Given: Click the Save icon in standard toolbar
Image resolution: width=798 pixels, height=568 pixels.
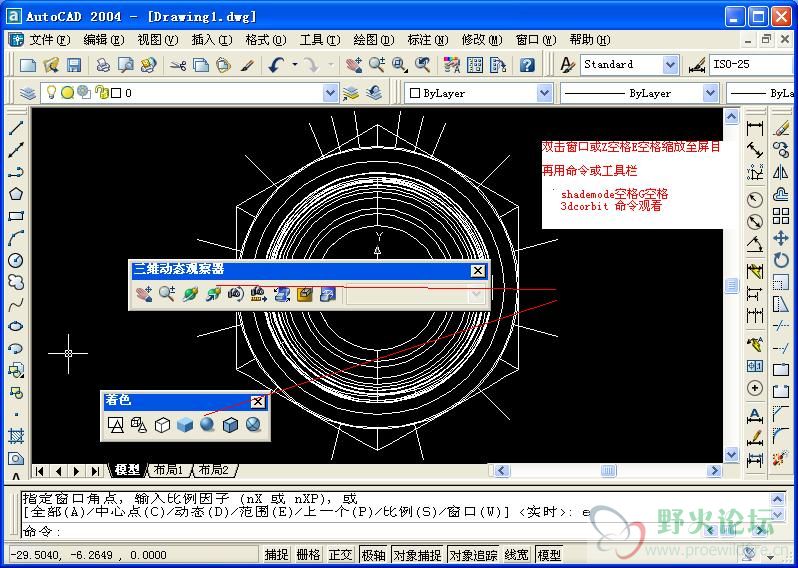Looking at the screenshot, I should (x=74, y=65).
